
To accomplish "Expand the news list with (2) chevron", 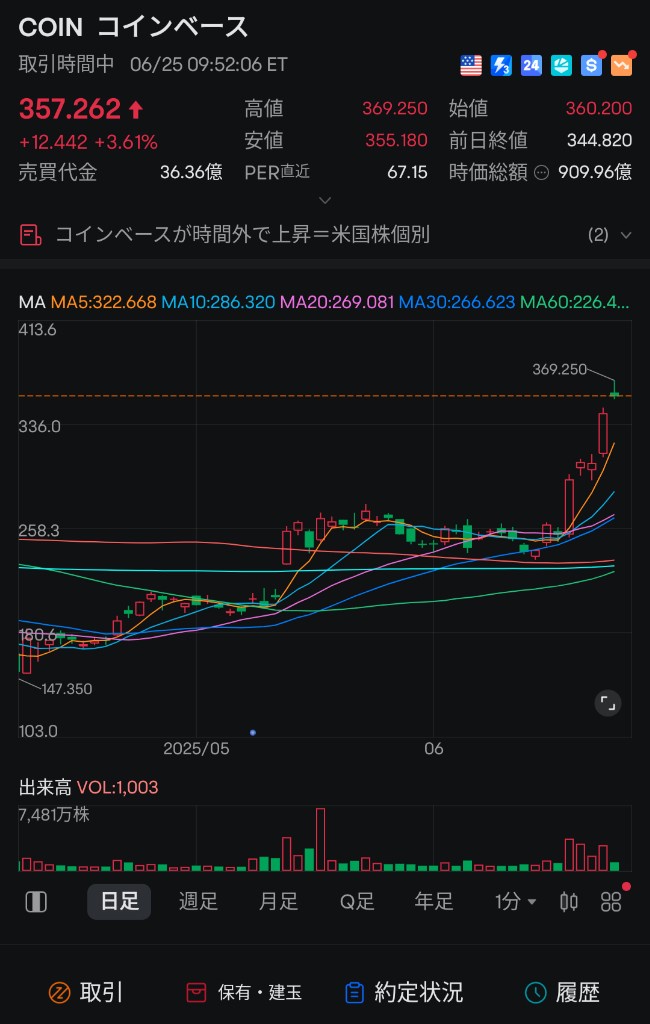I will point(626,235).
